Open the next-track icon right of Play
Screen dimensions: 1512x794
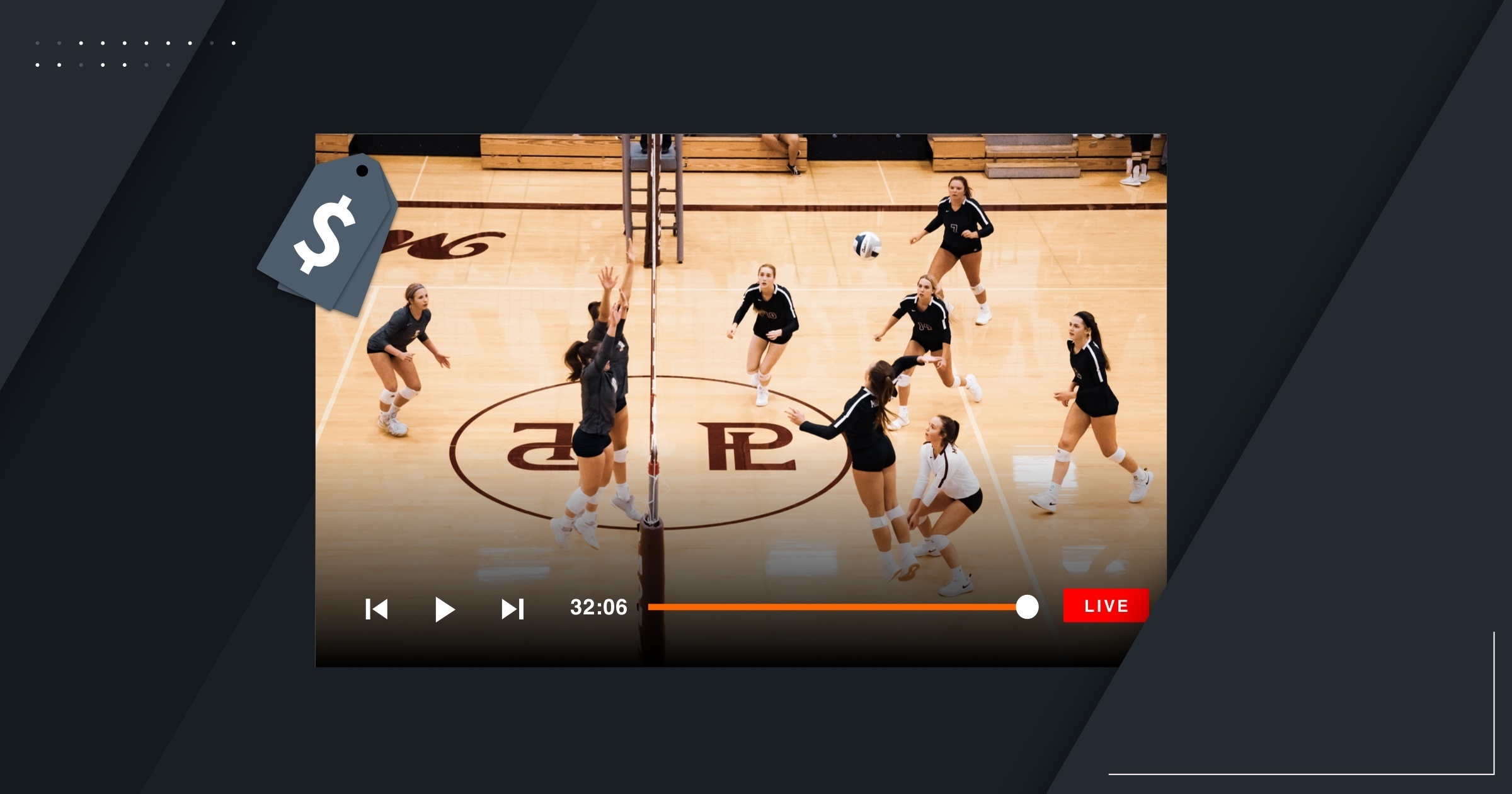click(513, 608)
